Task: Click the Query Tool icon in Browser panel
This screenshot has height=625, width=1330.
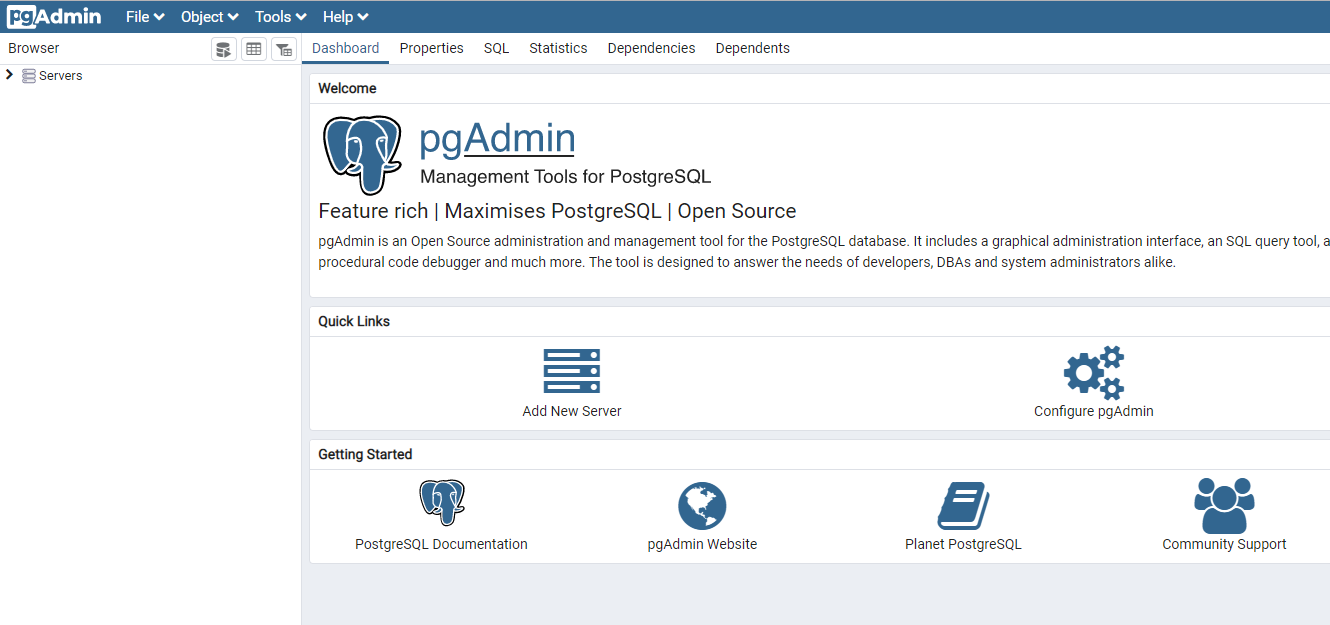Action: [x=224, y=49]
